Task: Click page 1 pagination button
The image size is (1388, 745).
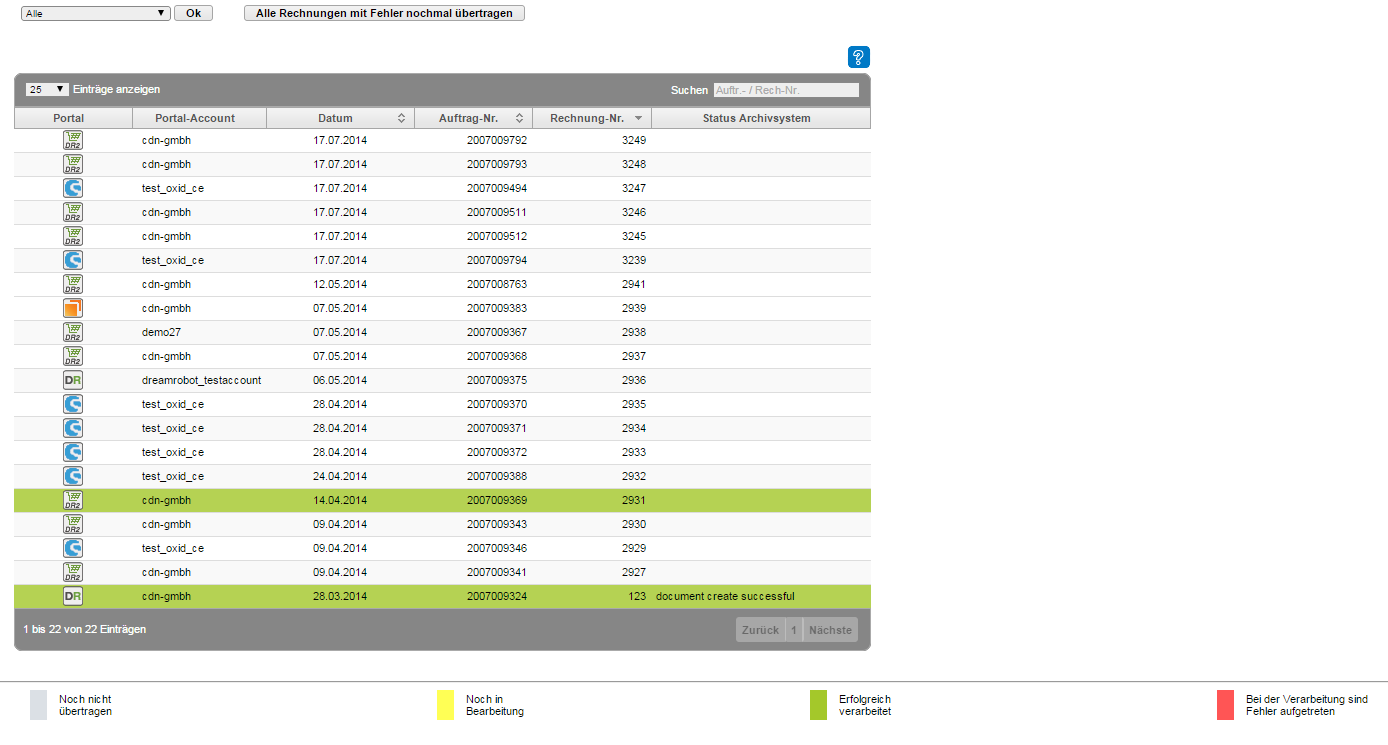Action: (793, 630)
